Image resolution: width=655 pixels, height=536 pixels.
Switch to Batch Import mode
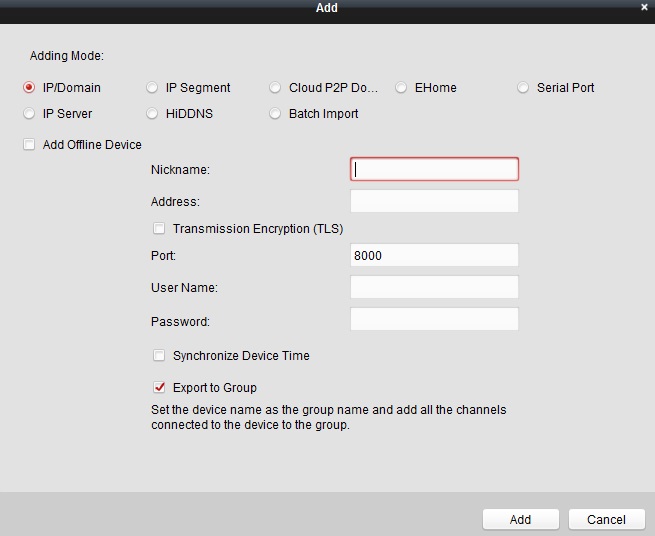coord(276,114)
